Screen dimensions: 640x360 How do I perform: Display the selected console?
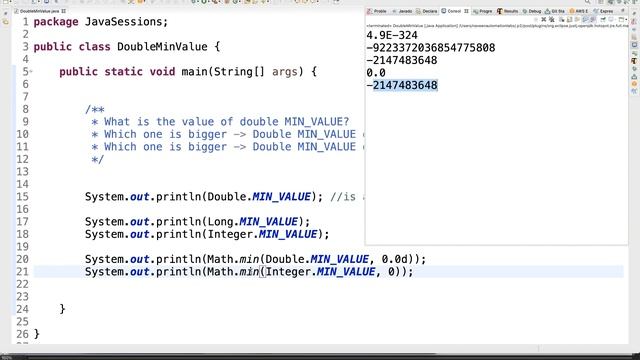(611, 20)
